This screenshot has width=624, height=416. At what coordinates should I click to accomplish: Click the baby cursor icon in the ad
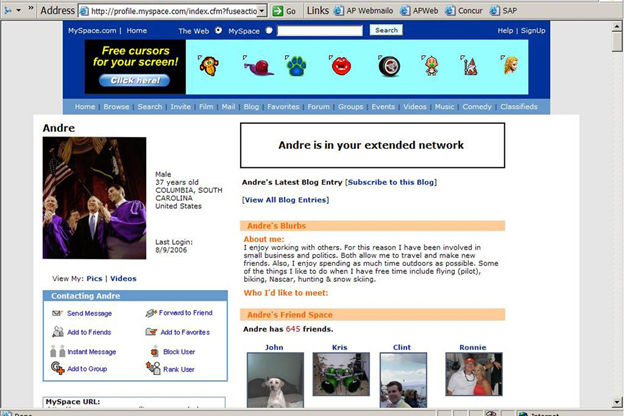(x=431, y=66)
